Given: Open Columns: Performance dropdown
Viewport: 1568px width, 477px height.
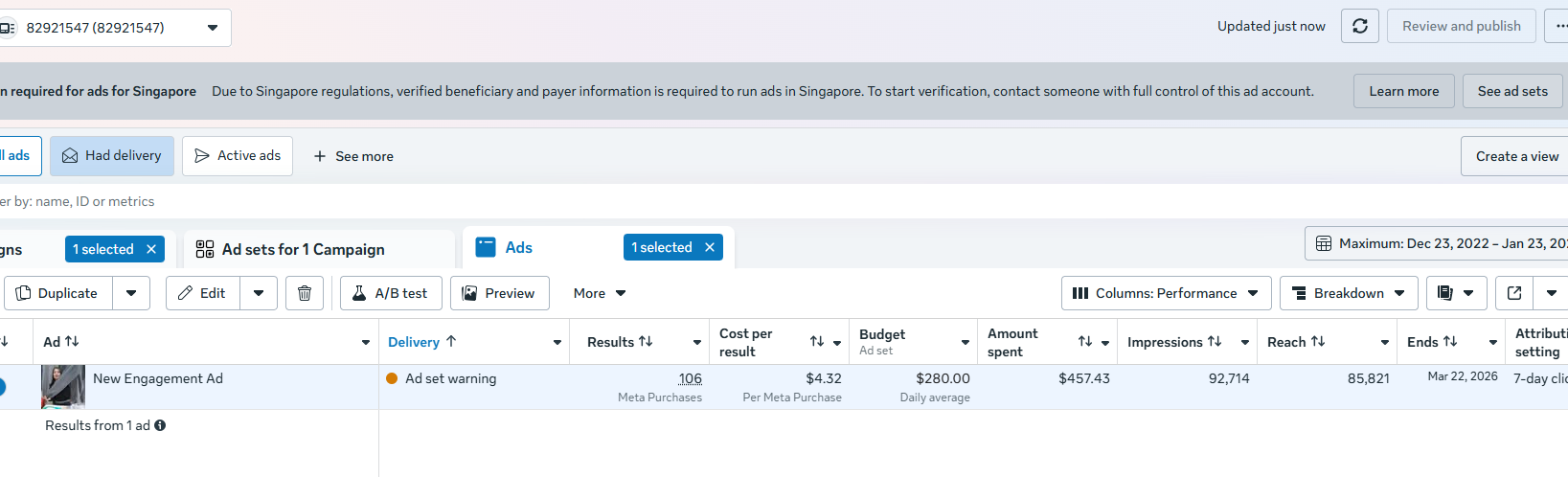Looking at the screenshot, I should pyautogui.click(x=1166, y=293).
